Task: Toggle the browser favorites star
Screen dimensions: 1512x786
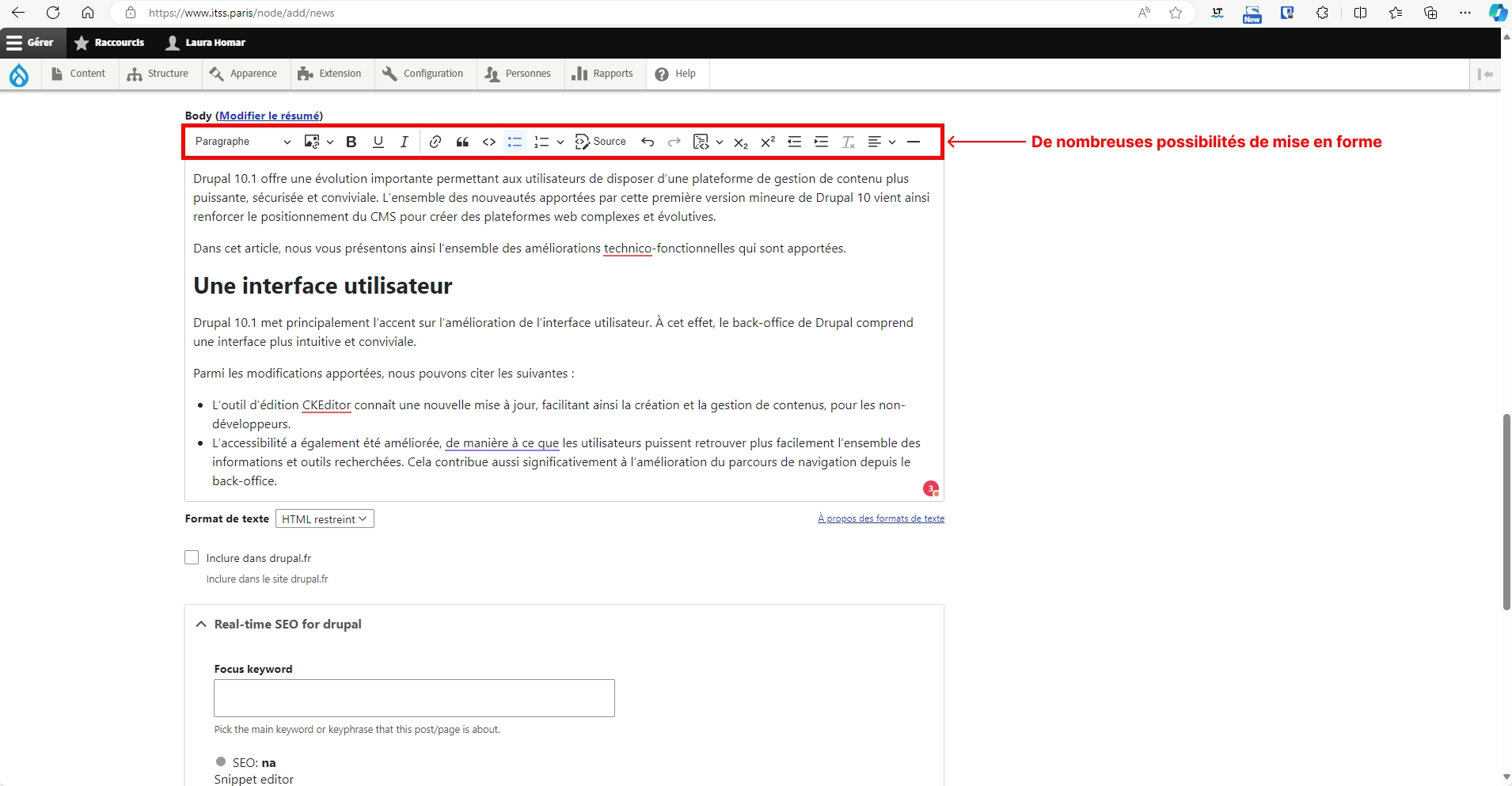Action: (1175, 13)
